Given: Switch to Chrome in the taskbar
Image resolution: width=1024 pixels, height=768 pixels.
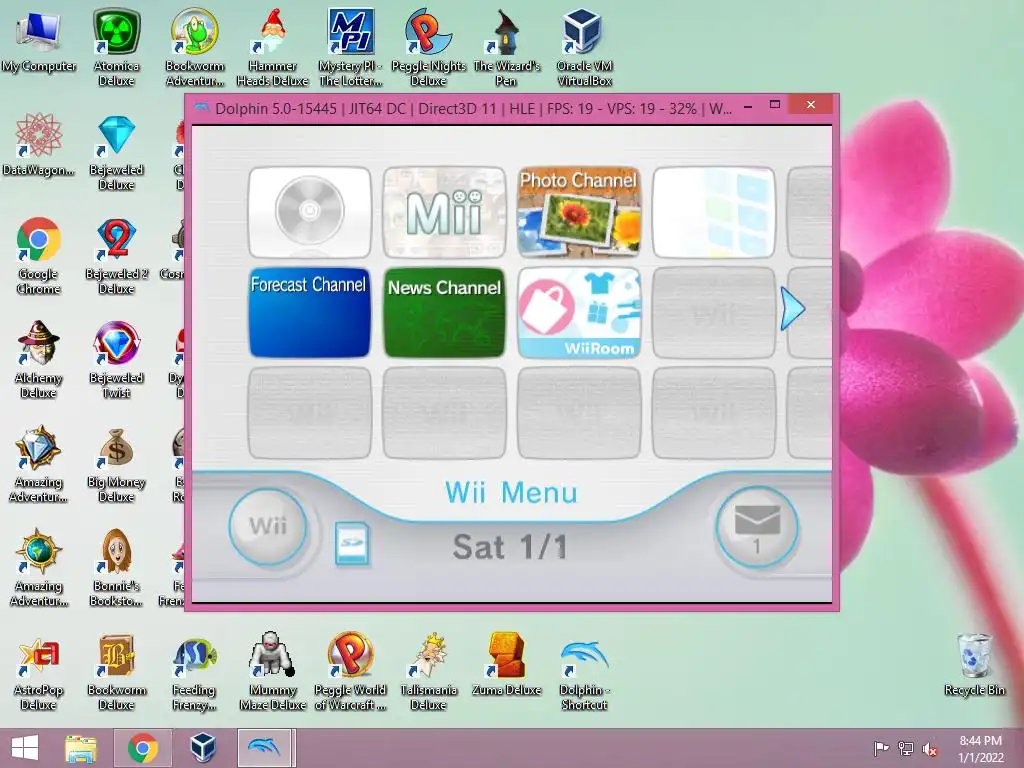Looking at the screenshot, I should [x=142, y=748].
